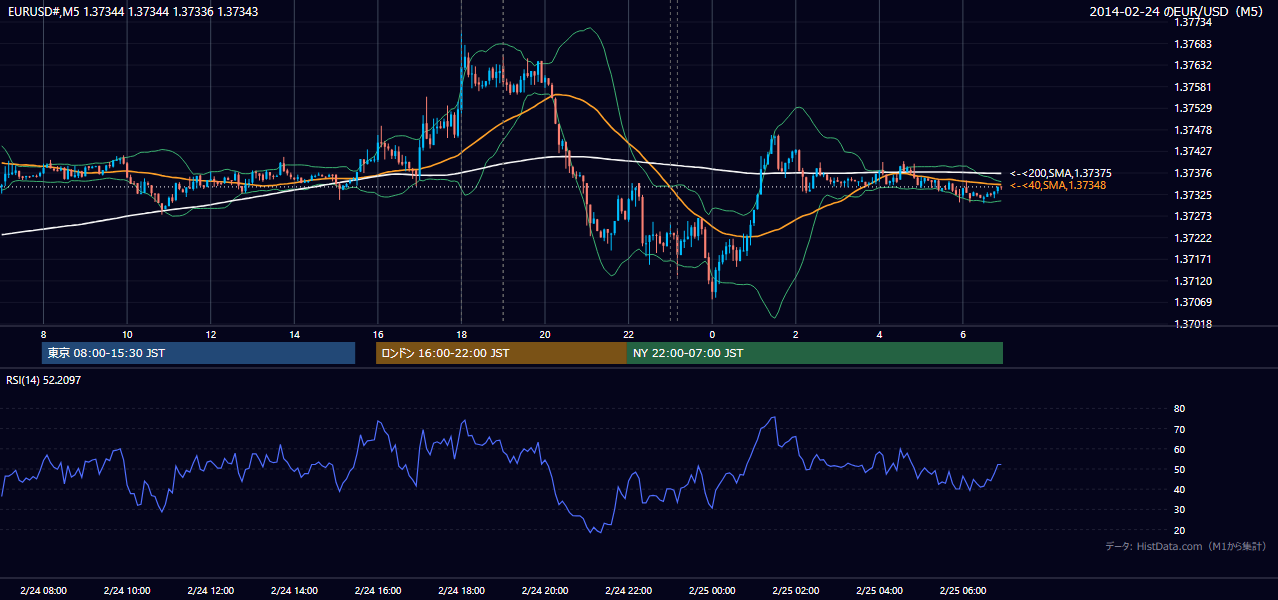Click the 2/24 20:00 time axis label
Viewport: 1278px width, 600px height.
pyautogui.click(x=545, y=590)
